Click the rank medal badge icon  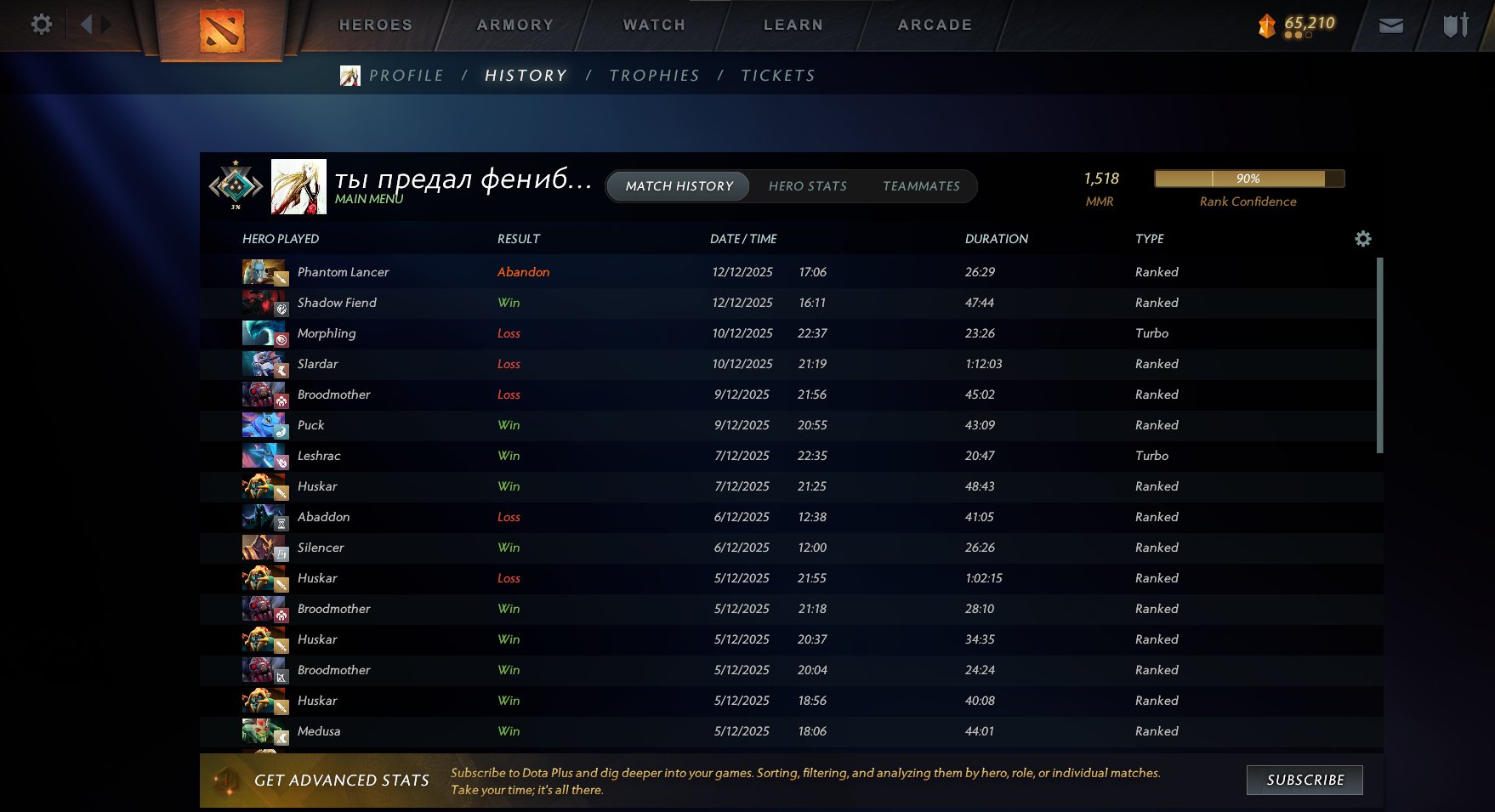click(x=236, y=185)
